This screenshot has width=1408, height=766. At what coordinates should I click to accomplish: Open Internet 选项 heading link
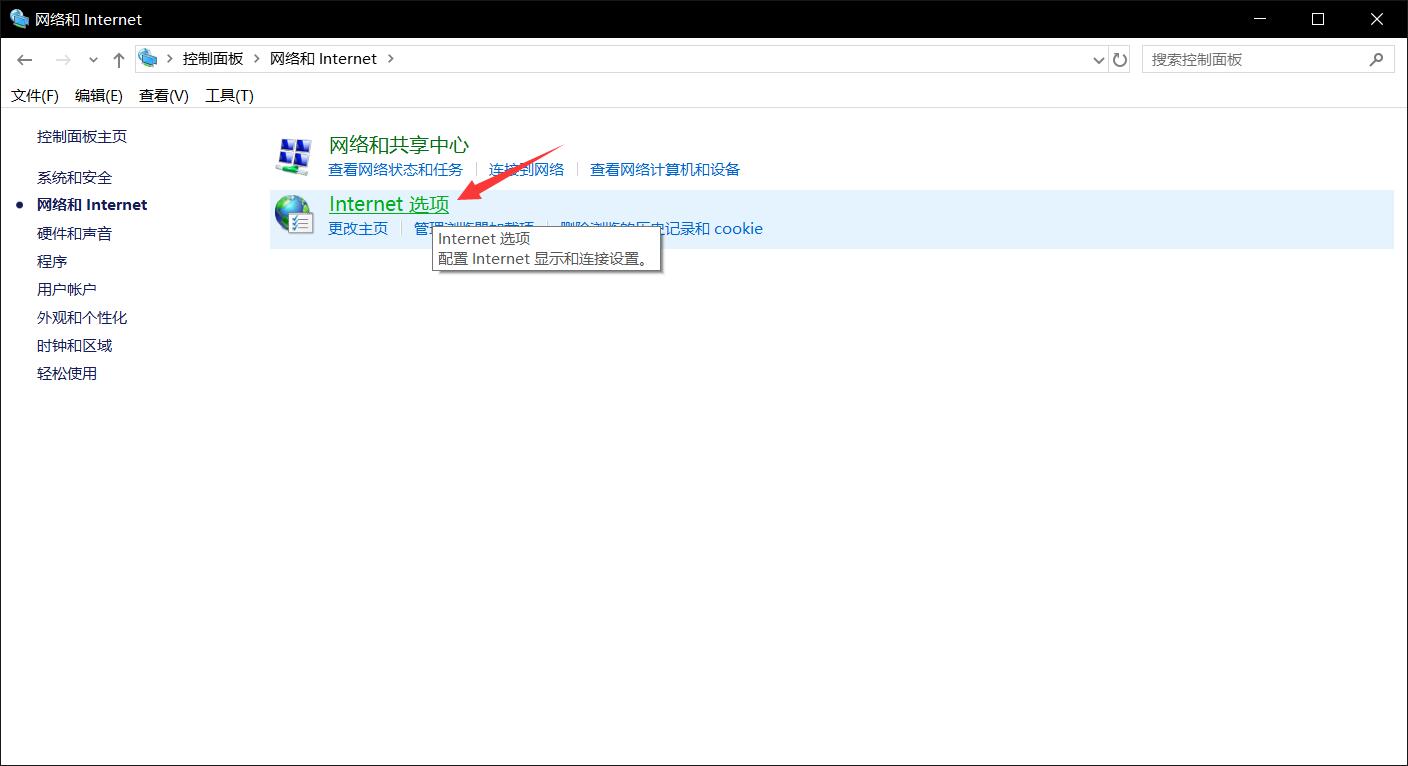click(389, 204)
